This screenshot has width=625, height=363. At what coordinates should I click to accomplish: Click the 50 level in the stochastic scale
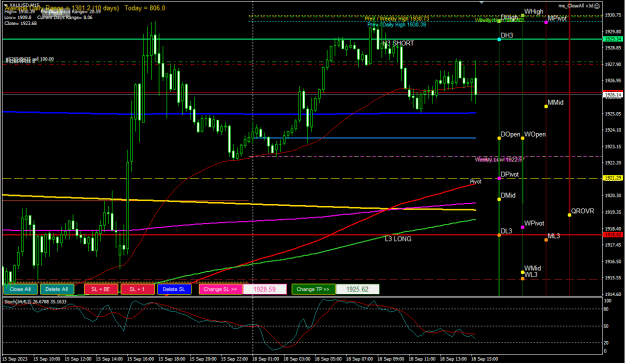[607, 326]
